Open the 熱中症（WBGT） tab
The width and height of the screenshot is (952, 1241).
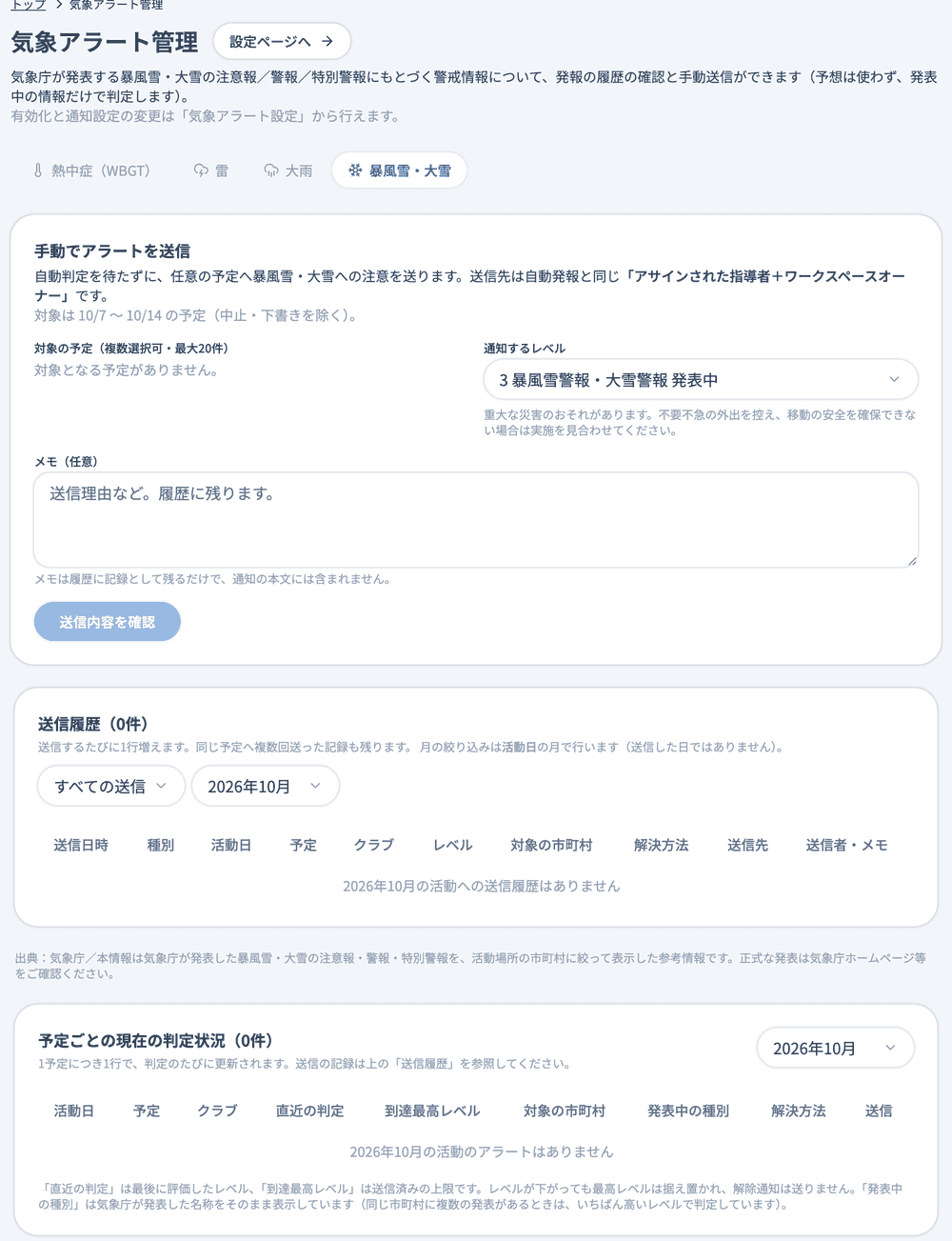[91, 170]
